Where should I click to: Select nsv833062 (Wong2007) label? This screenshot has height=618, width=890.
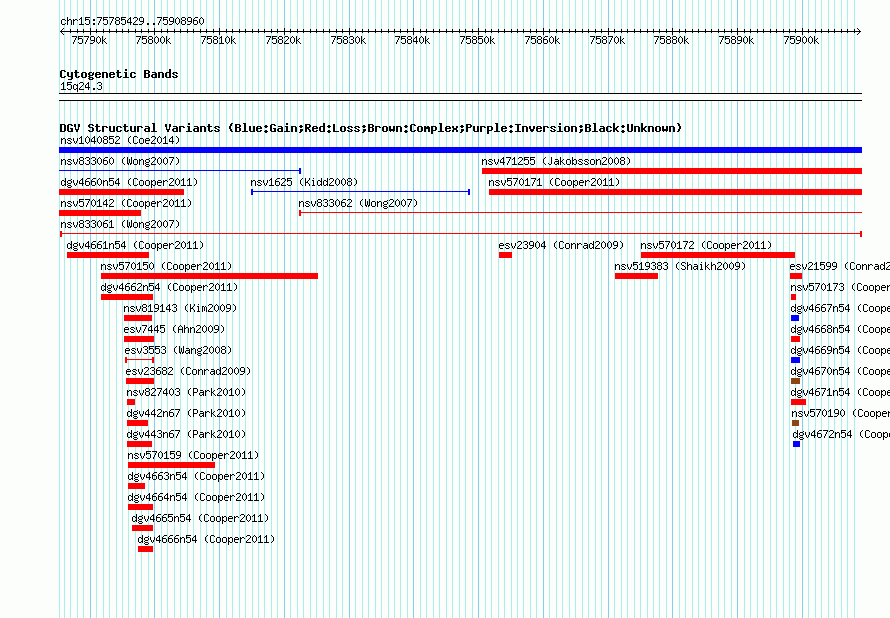[358, 203]
